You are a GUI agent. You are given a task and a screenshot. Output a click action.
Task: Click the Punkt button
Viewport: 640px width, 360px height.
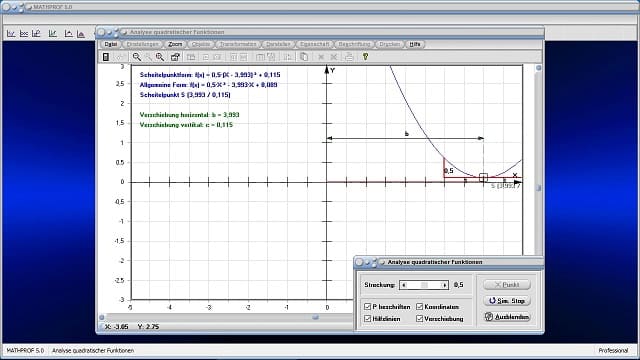click(507, 284)
